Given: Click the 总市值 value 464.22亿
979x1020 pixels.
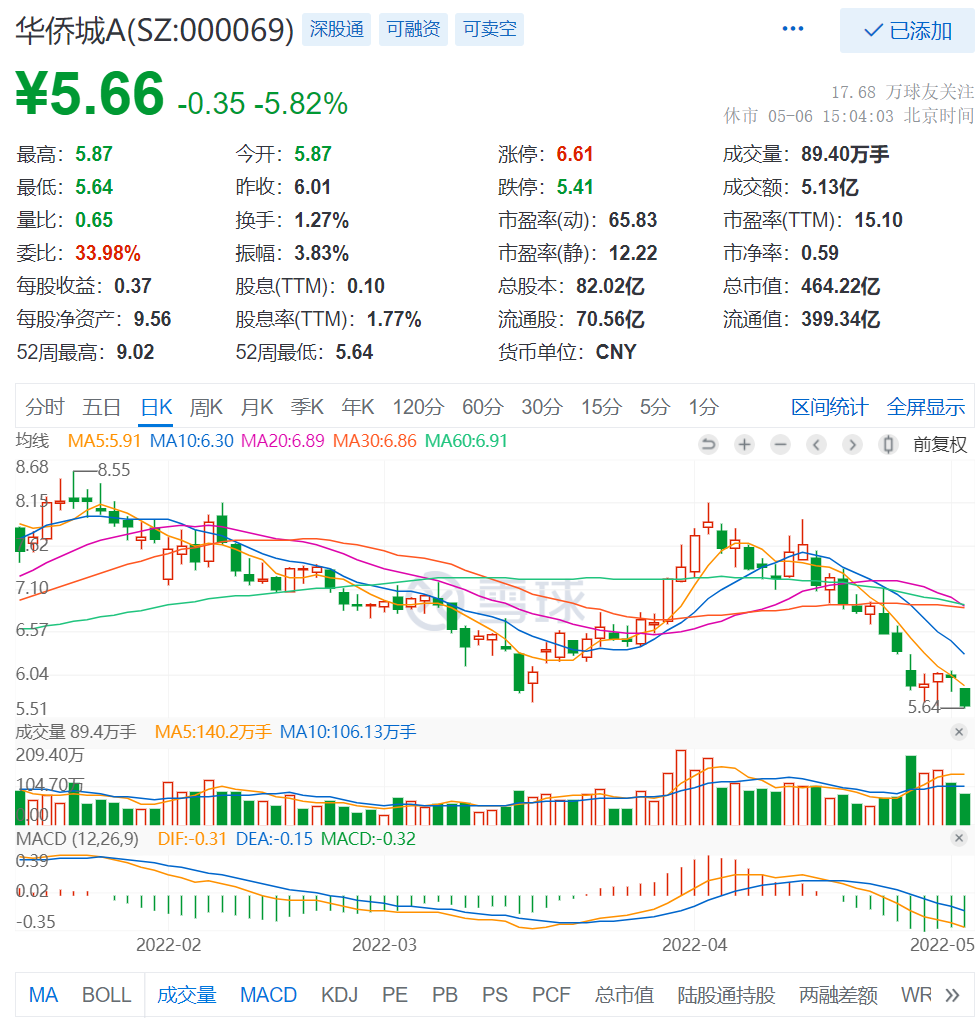Looking at the screenshot, I should 840,286.
